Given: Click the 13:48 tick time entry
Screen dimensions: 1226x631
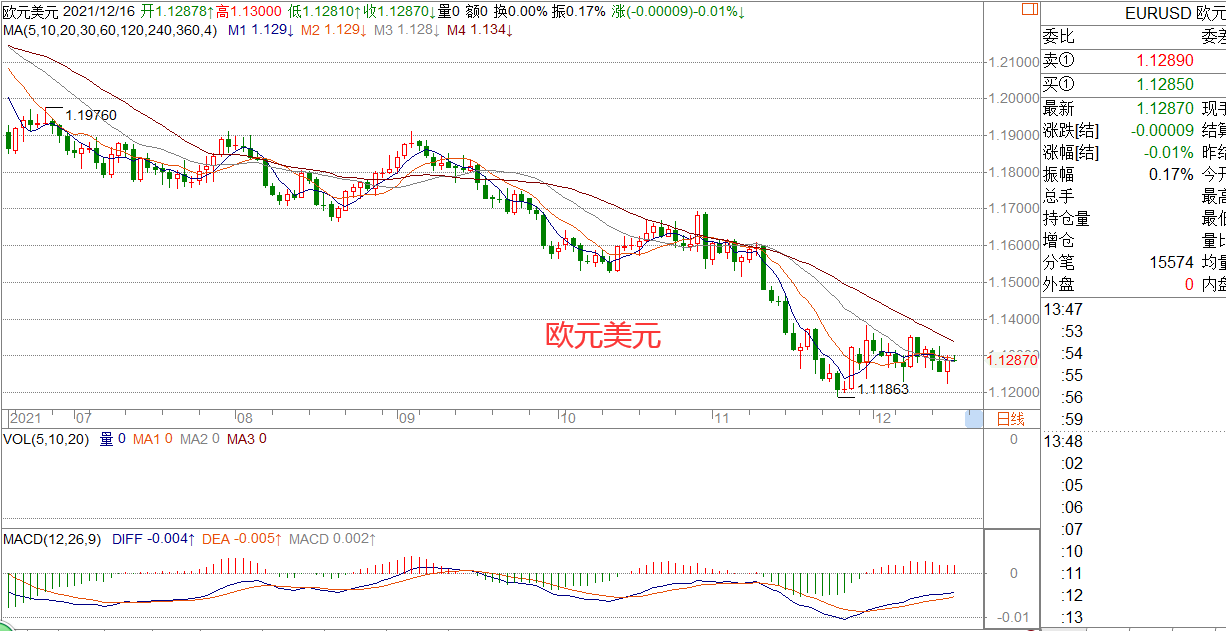Looking at the screenshot, I should tap(1063, 440).
